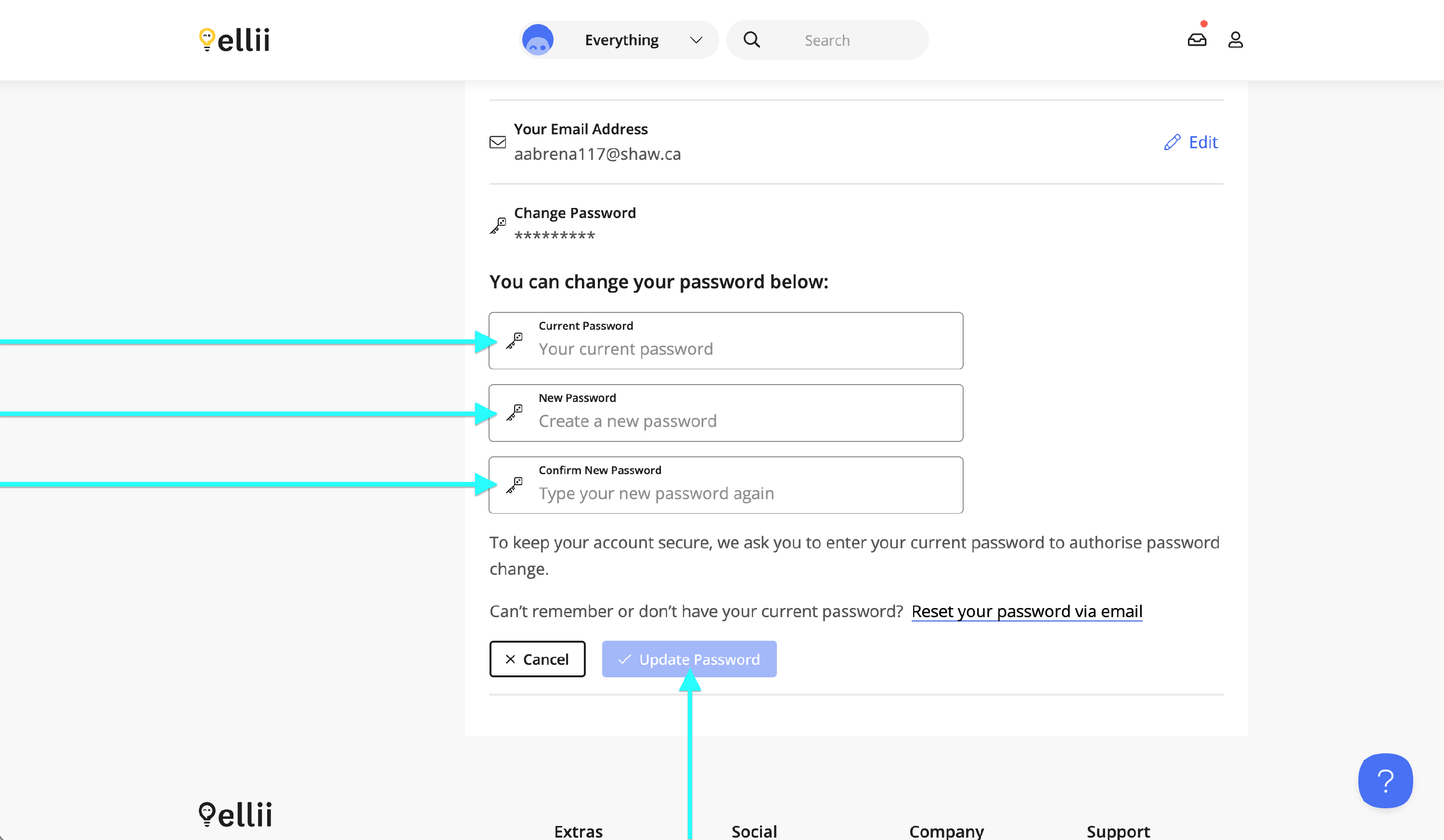The width and height of the screenshot is (1444, 840).
Task: Click the search magnifier icon
Action: [751, 39]
